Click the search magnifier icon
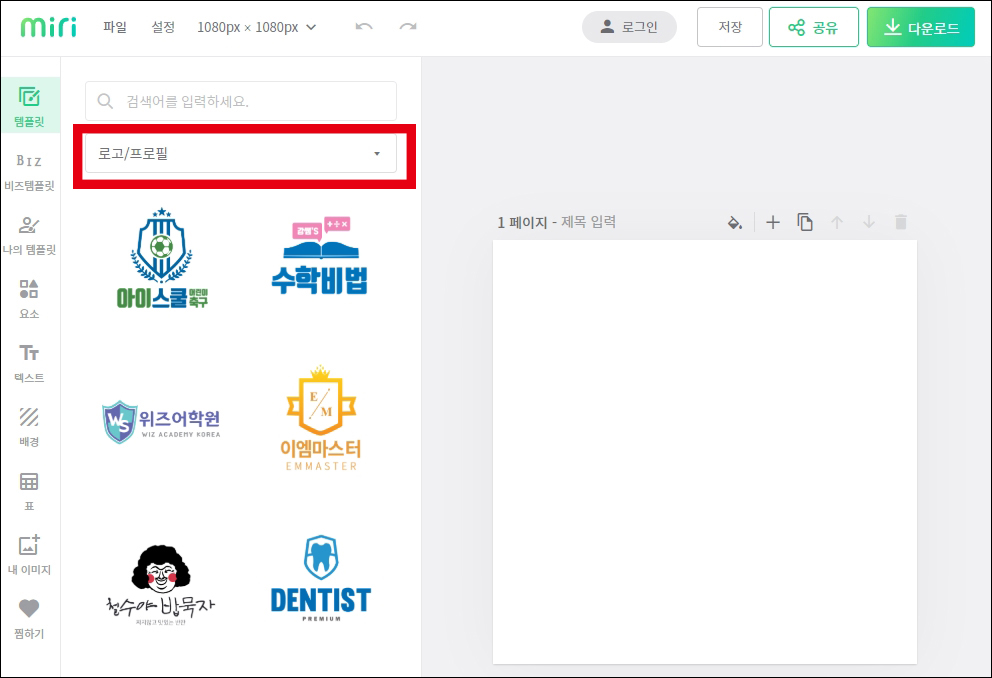The image size is (992, 678). pyautogui.click(x=105, y=101)
